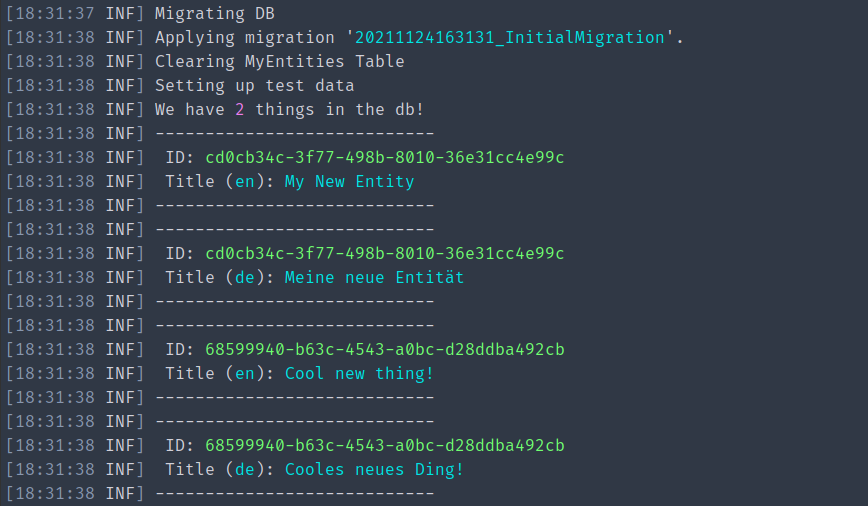Screen dimensions: 868x506
Task: Click the GUID directly above 'My New Entity'
Action: pyautogui.click(x=384, y=157)
